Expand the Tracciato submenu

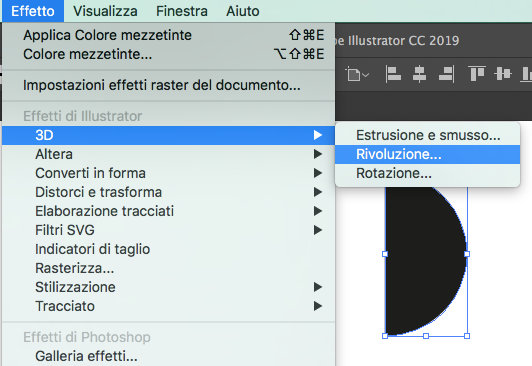168,306
